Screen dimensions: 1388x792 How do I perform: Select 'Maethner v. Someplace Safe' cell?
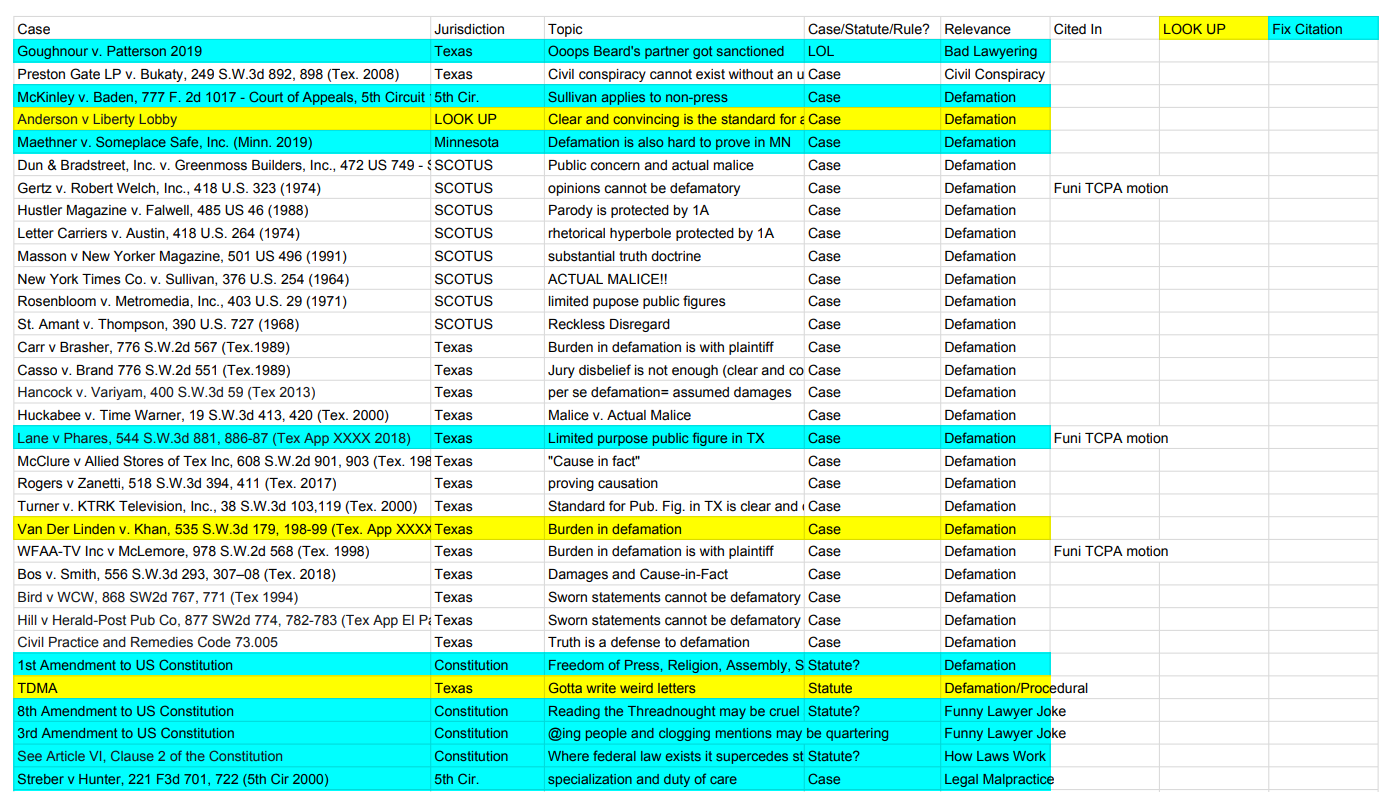click(x=222, y=142)
